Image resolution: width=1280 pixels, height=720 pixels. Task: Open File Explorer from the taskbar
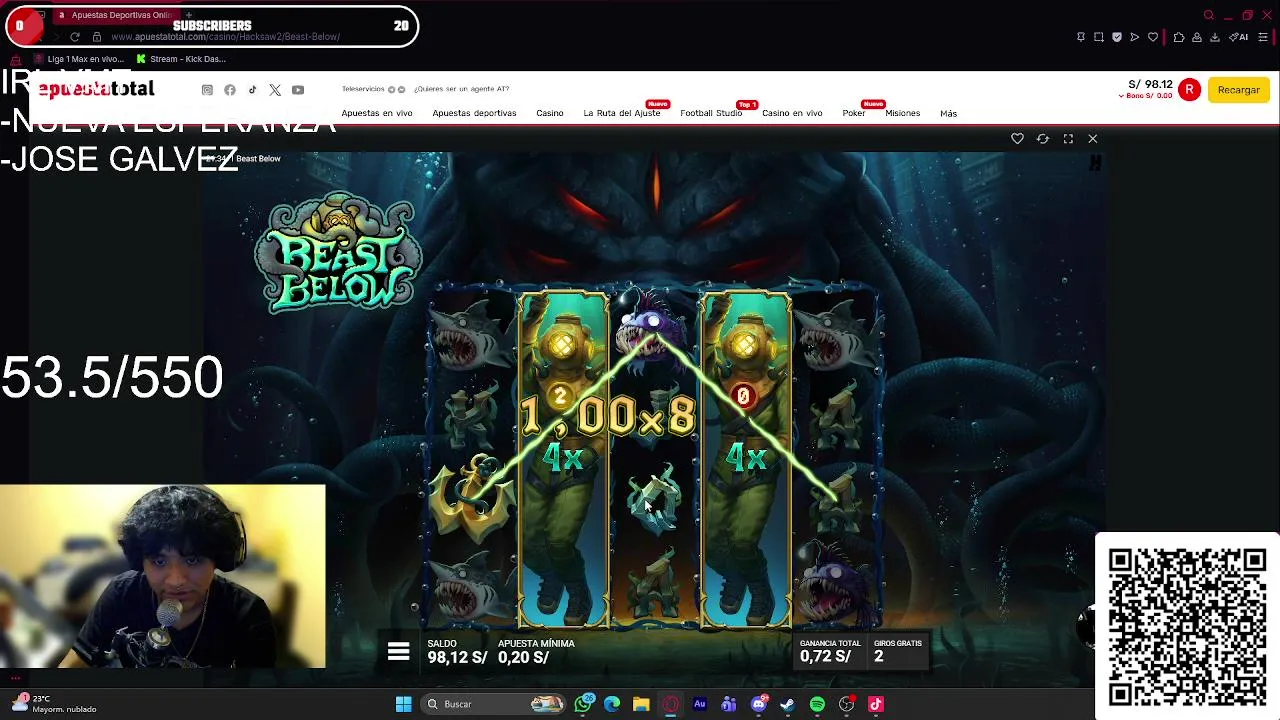click(x=641, y=704)
